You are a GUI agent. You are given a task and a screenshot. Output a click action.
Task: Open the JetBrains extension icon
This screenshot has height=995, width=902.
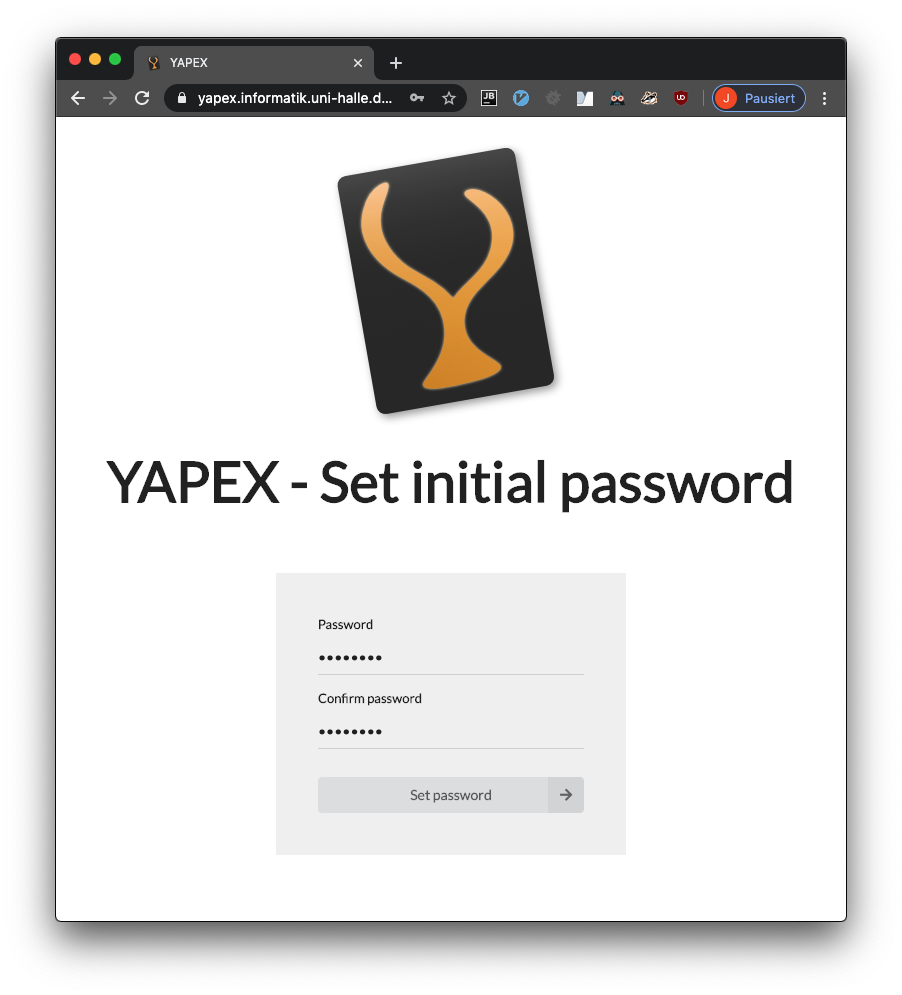point(489,98)
